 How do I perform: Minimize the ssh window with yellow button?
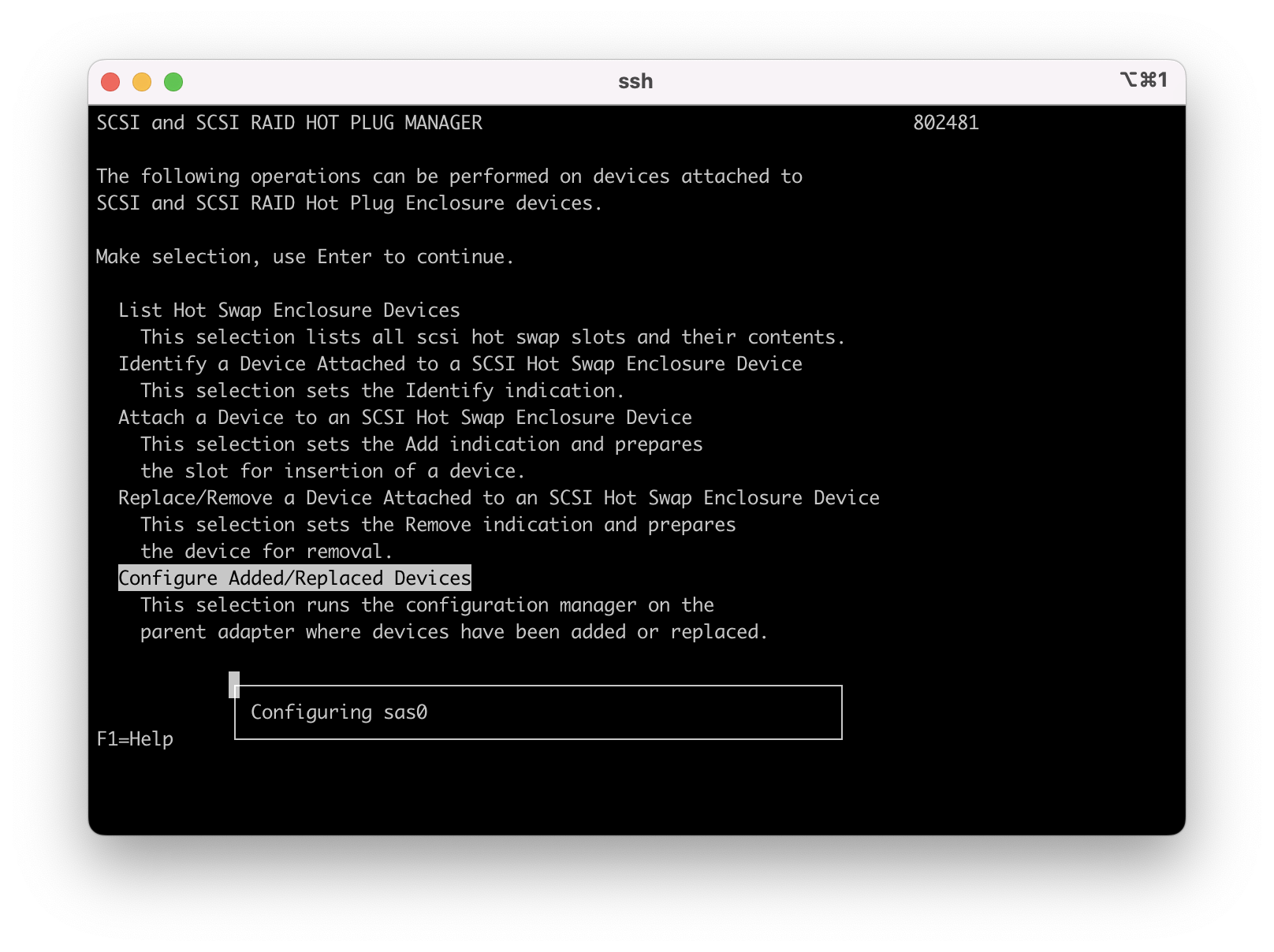[x=142, y=82]
